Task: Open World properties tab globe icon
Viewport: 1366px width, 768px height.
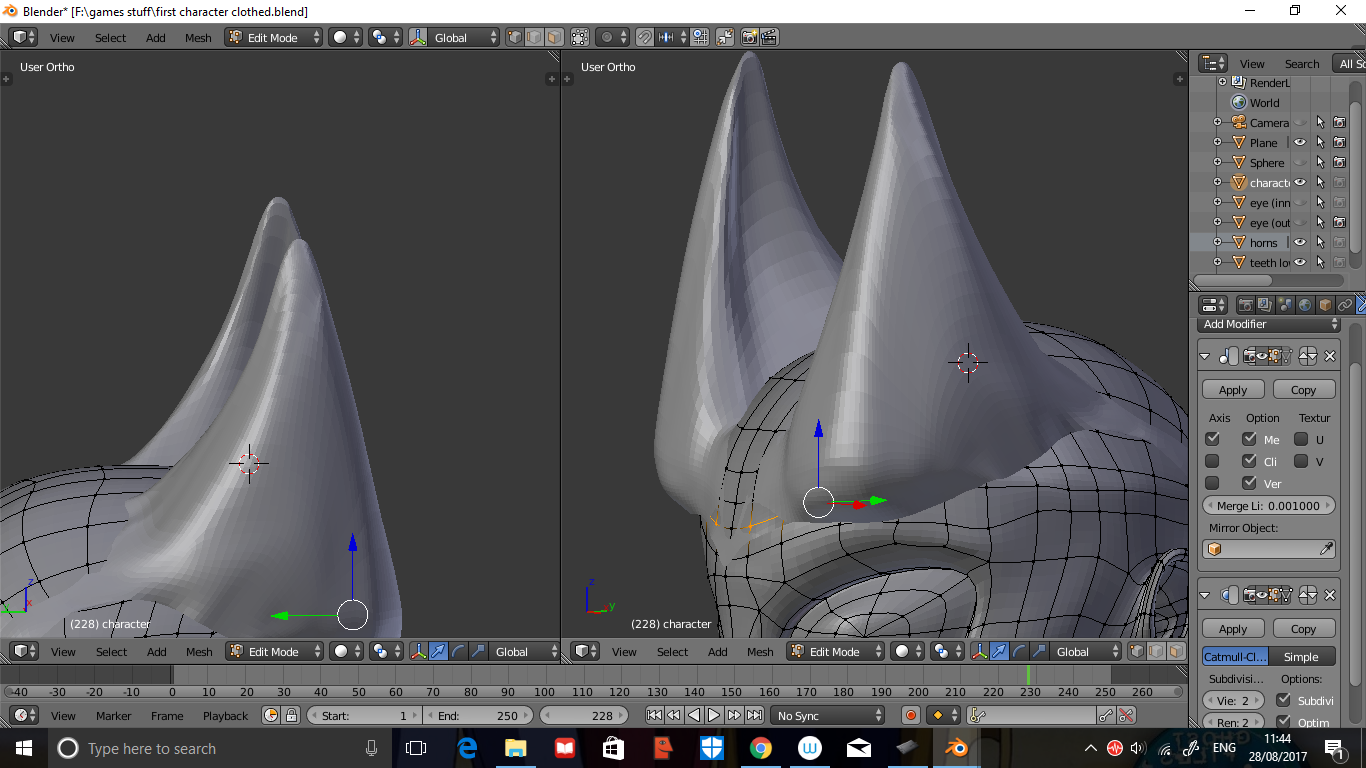Action: (1305, 305)
